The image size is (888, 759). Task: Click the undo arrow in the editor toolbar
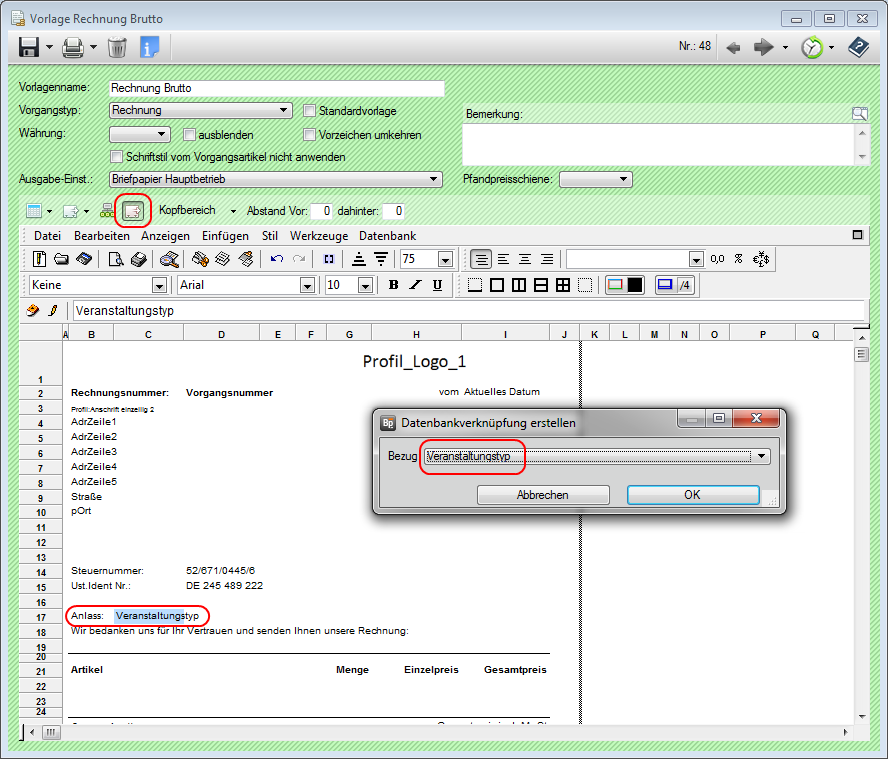click(277, 259)
